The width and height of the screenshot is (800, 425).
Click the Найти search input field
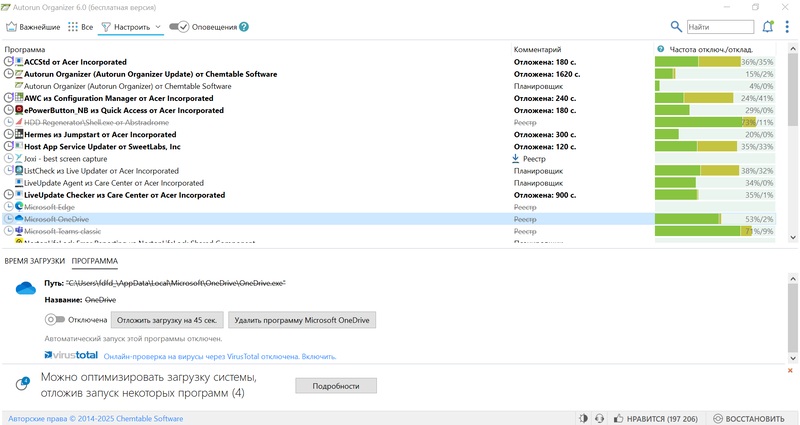coord(720,28)
